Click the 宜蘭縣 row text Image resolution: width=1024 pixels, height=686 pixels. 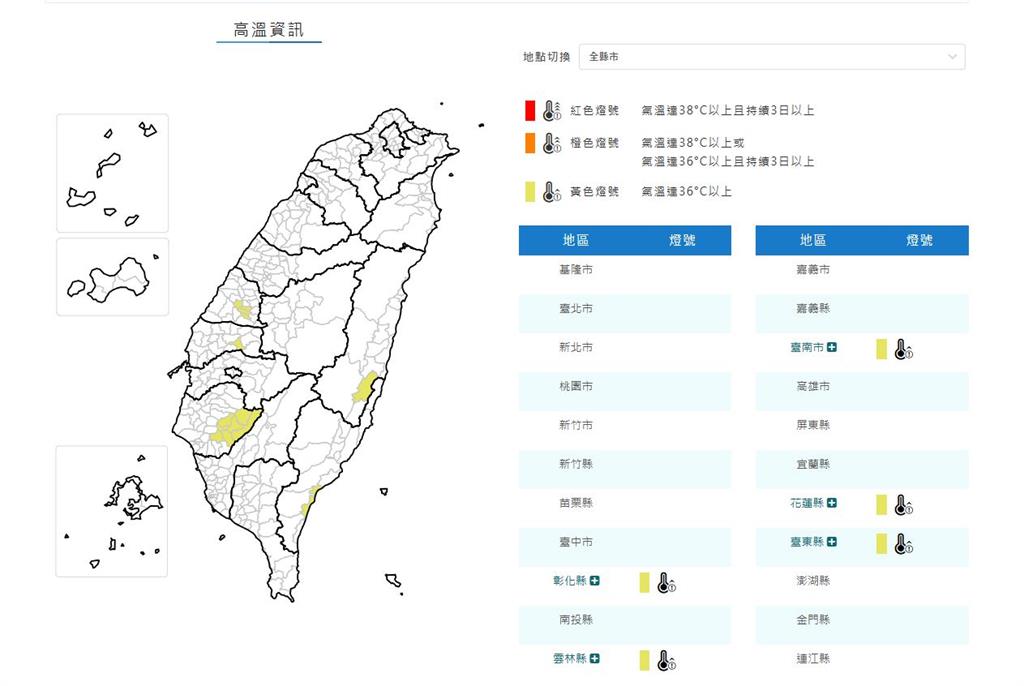[x=813, y=464]
